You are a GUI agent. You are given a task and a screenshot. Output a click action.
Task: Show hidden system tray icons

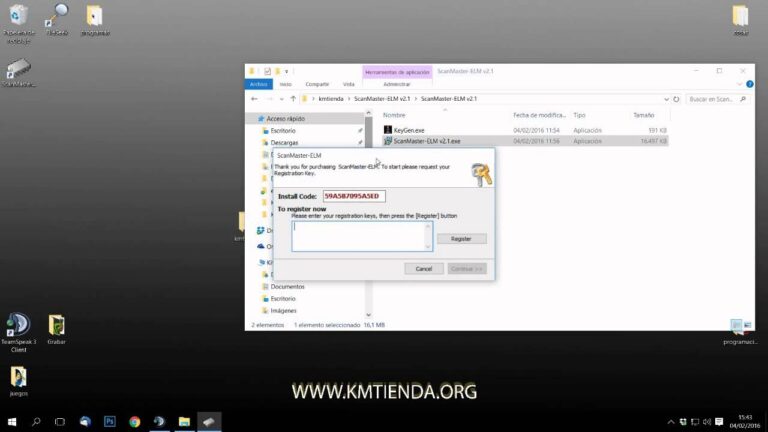[x=671, y=422]
